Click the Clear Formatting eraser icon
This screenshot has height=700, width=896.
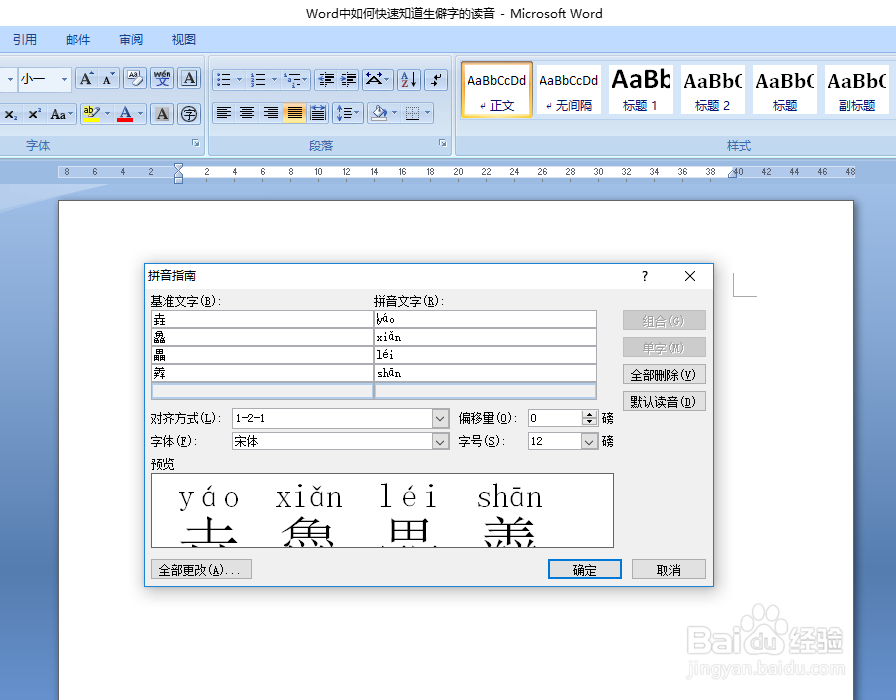[135, 79]
